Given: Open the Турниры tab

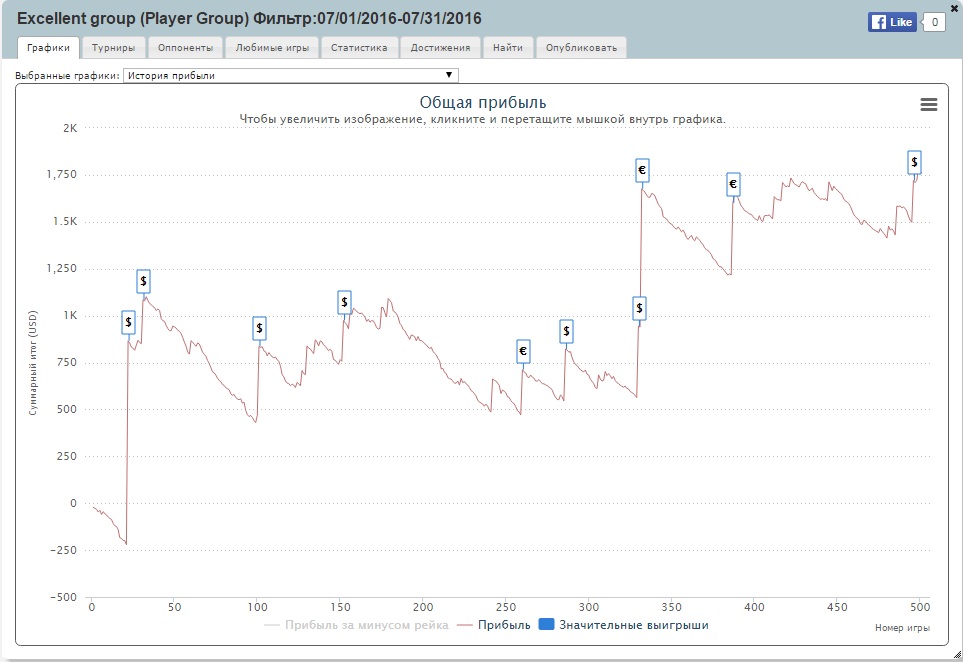Looking at the screenshot, I should pos(114,47).
